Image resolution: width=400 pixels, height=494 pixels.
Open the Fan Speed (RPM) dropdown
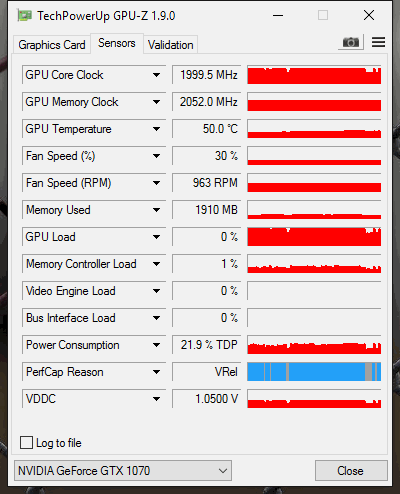coord(156,183)
